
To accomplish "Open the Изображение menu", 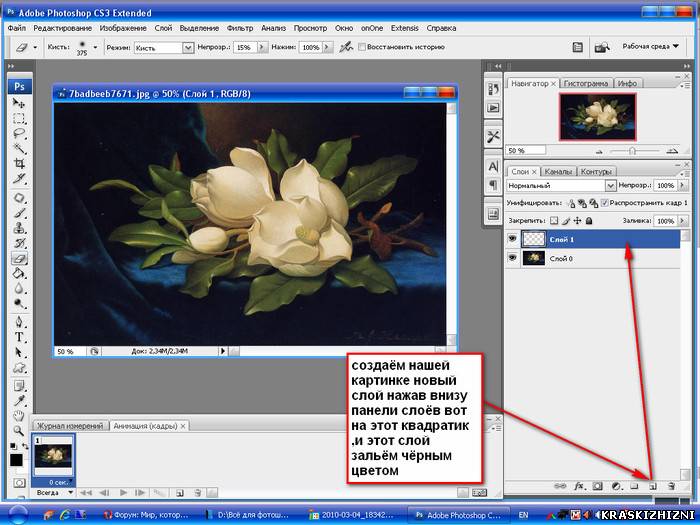I will pyautogui.click(x=123, y=28).
